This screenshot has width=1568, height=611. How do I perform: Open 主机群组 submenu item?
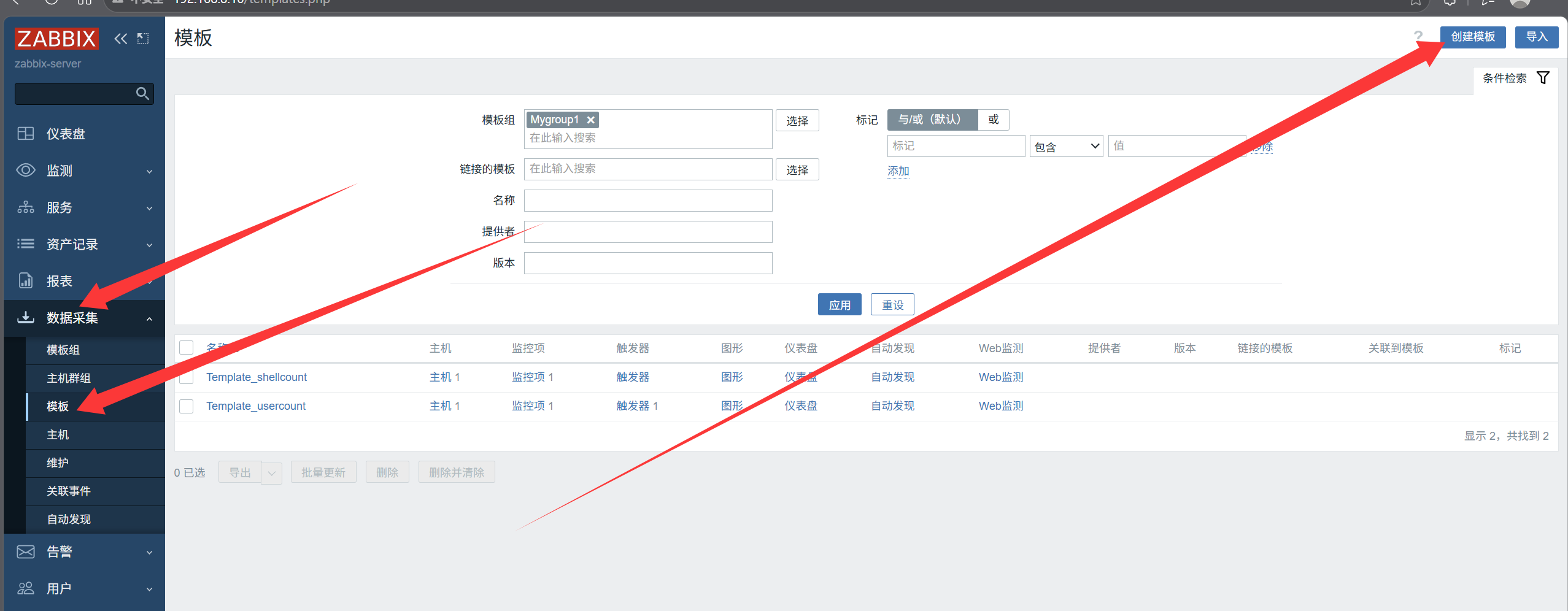95,378
